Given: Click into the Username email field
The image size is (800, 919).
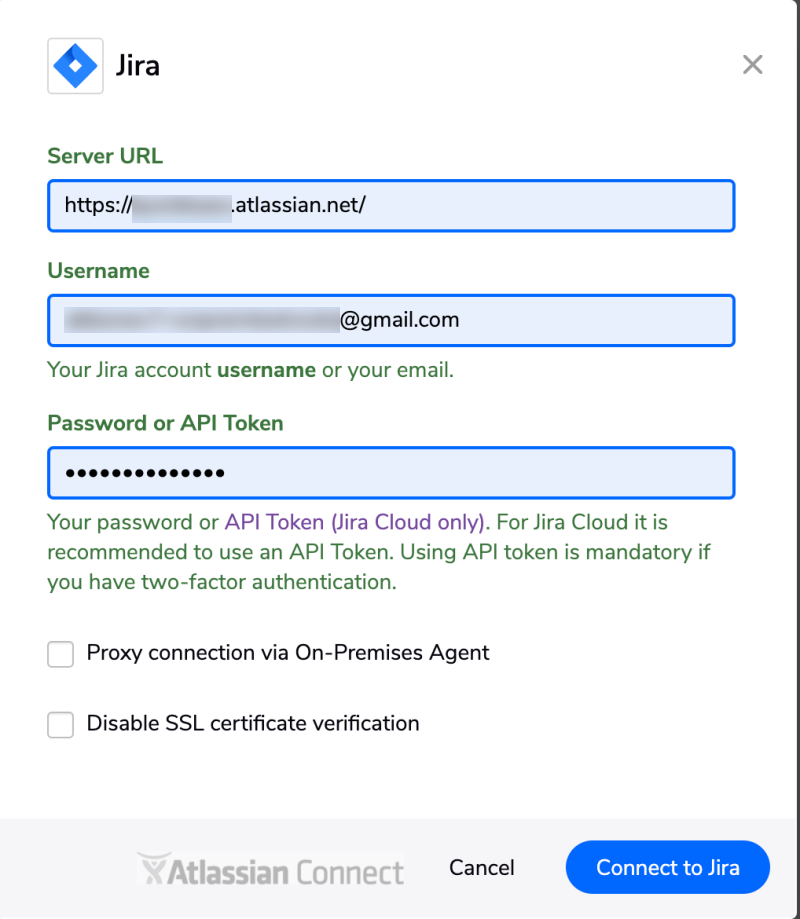Looking at the screenshot, I should tap(391, 321).
